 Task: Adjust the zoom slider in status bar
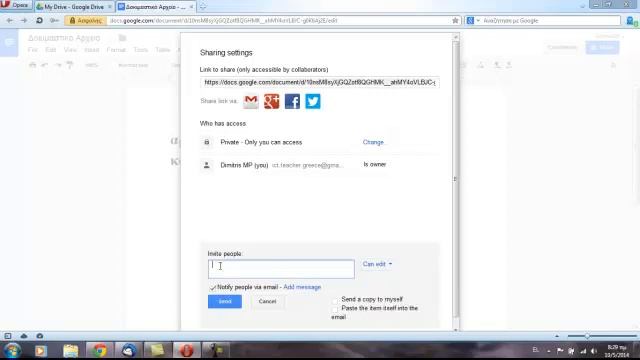point(587,336)
